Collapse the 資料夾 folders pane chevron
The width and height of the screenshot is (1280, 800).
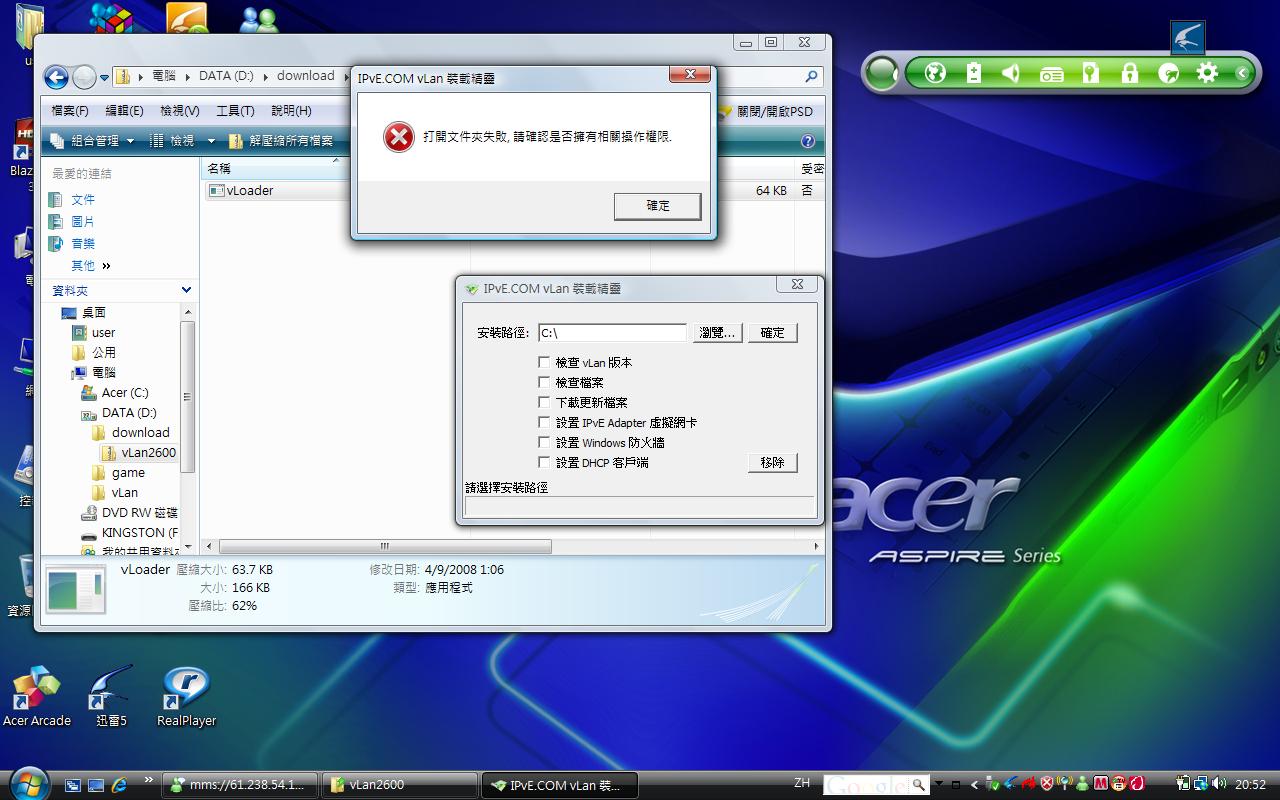(x=186, y=290)
